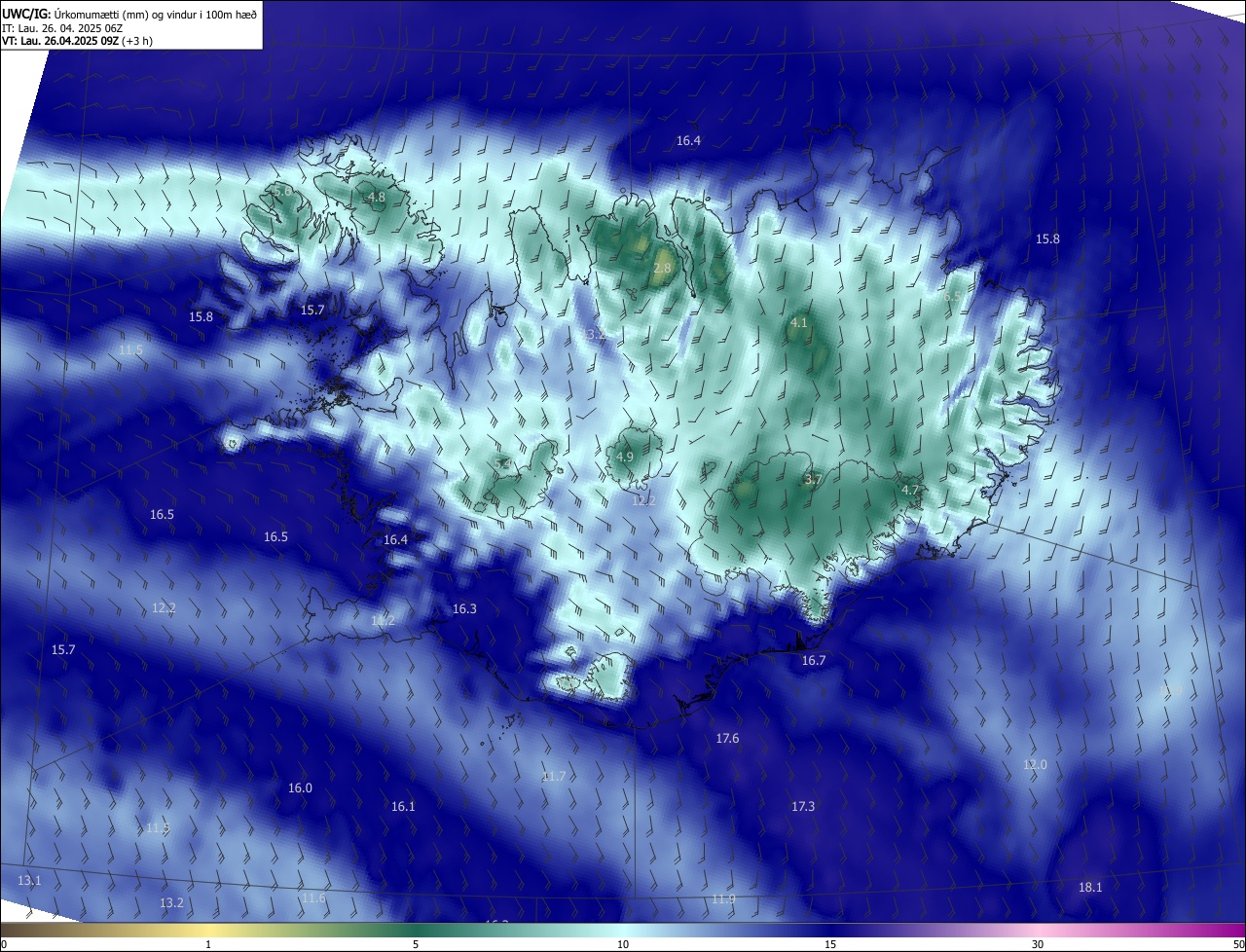Click the 4.9 value inside the glacier outline
This screenshot has width=1246, height=952.
(x=625, y=457)
